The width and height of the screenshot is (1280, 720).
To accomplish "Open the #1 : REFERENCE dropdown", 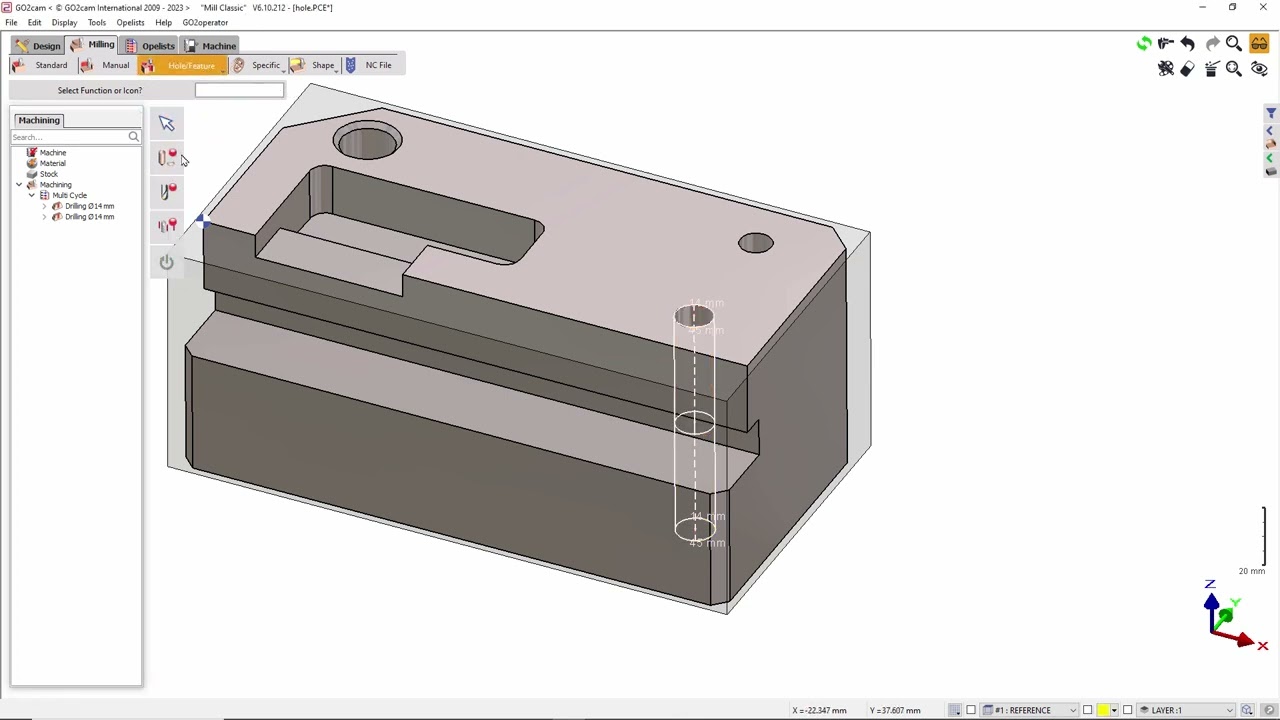I will 1030,710.
